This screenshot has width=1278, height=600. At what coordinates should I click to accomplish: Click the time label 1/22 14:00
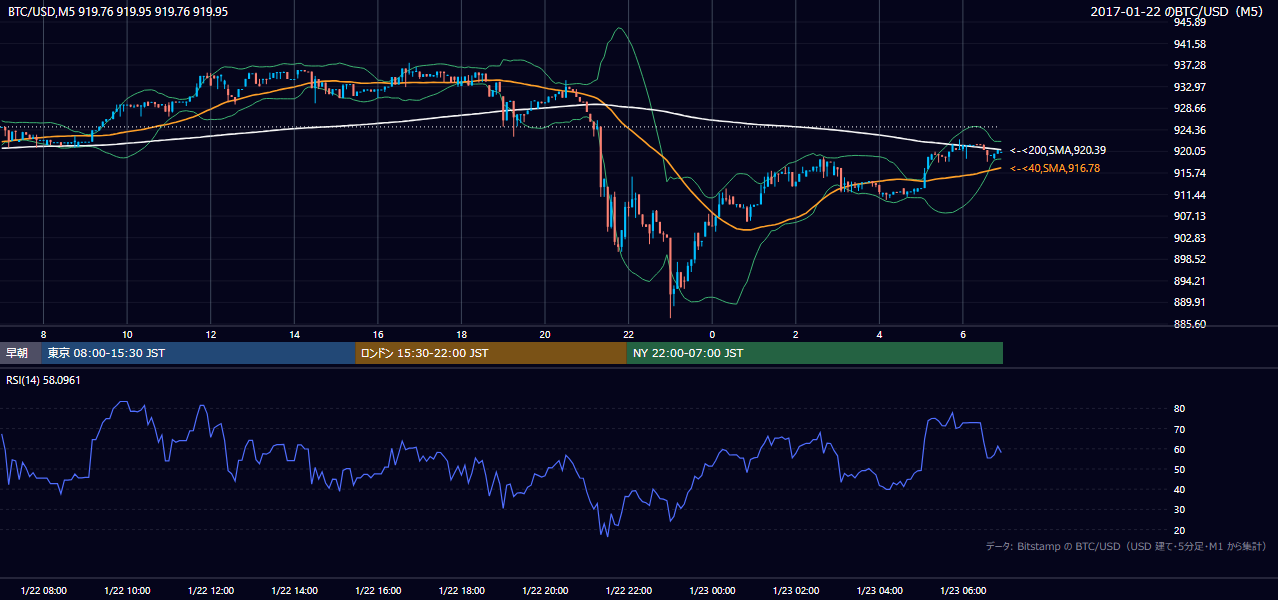pos(294,591)
